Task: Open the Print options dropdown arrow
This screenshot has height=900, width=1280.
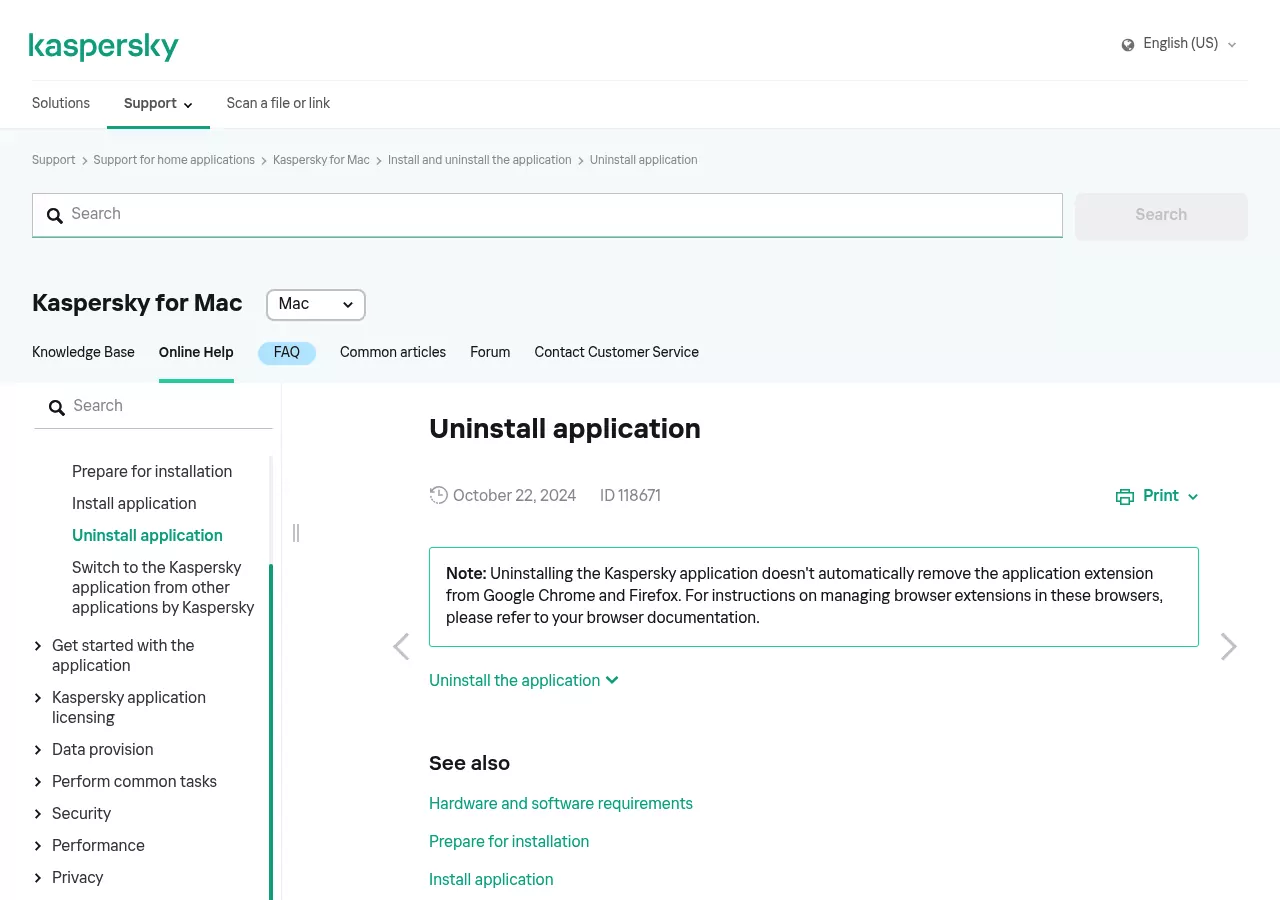Action: (1193, 497)
